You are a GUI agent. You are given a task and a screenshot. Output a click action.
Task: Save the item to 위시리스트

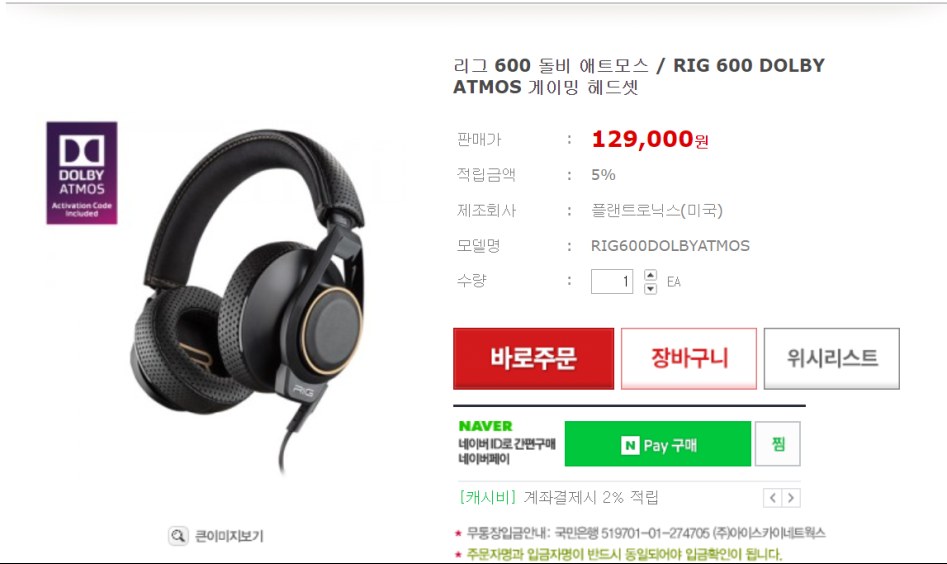click(832, 358)
